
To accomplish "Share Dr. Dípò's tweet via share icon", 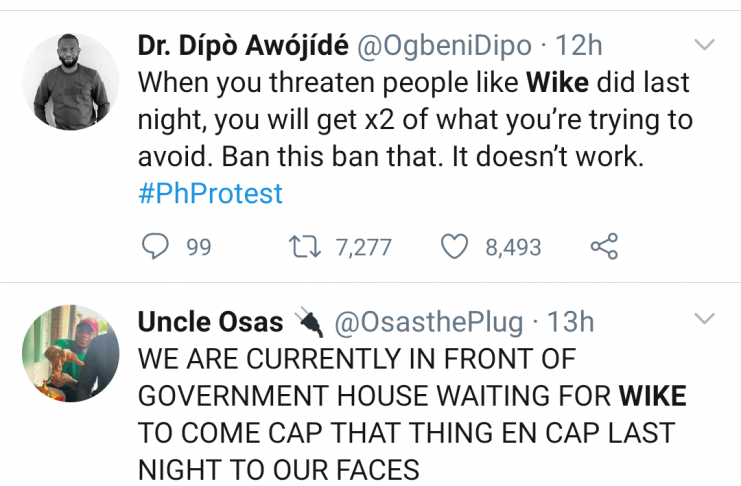I will click(x=604, y=246).
